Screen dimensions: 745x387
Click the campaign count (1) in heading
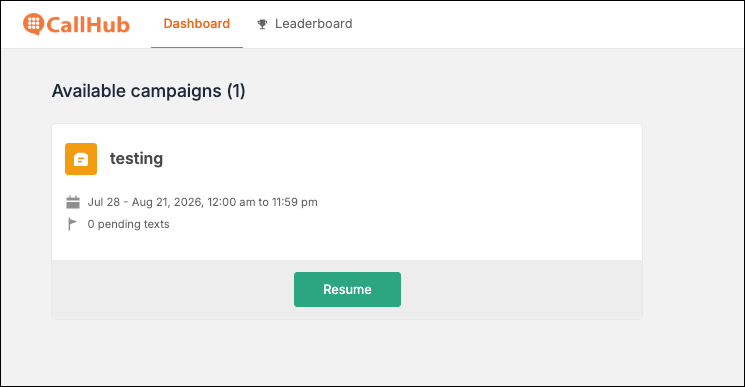pos(236,91)
